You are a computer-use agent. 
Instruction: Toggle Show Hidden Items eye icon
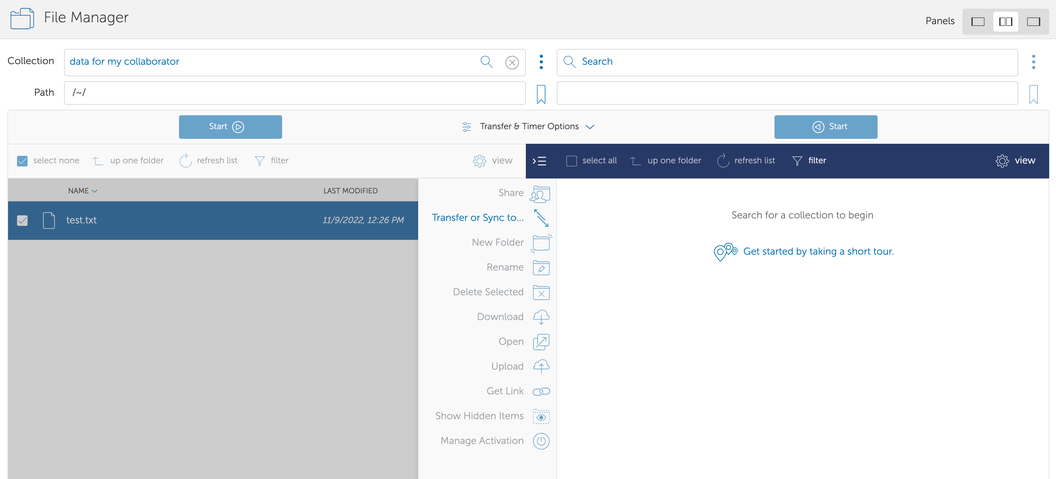coord(541,417)
